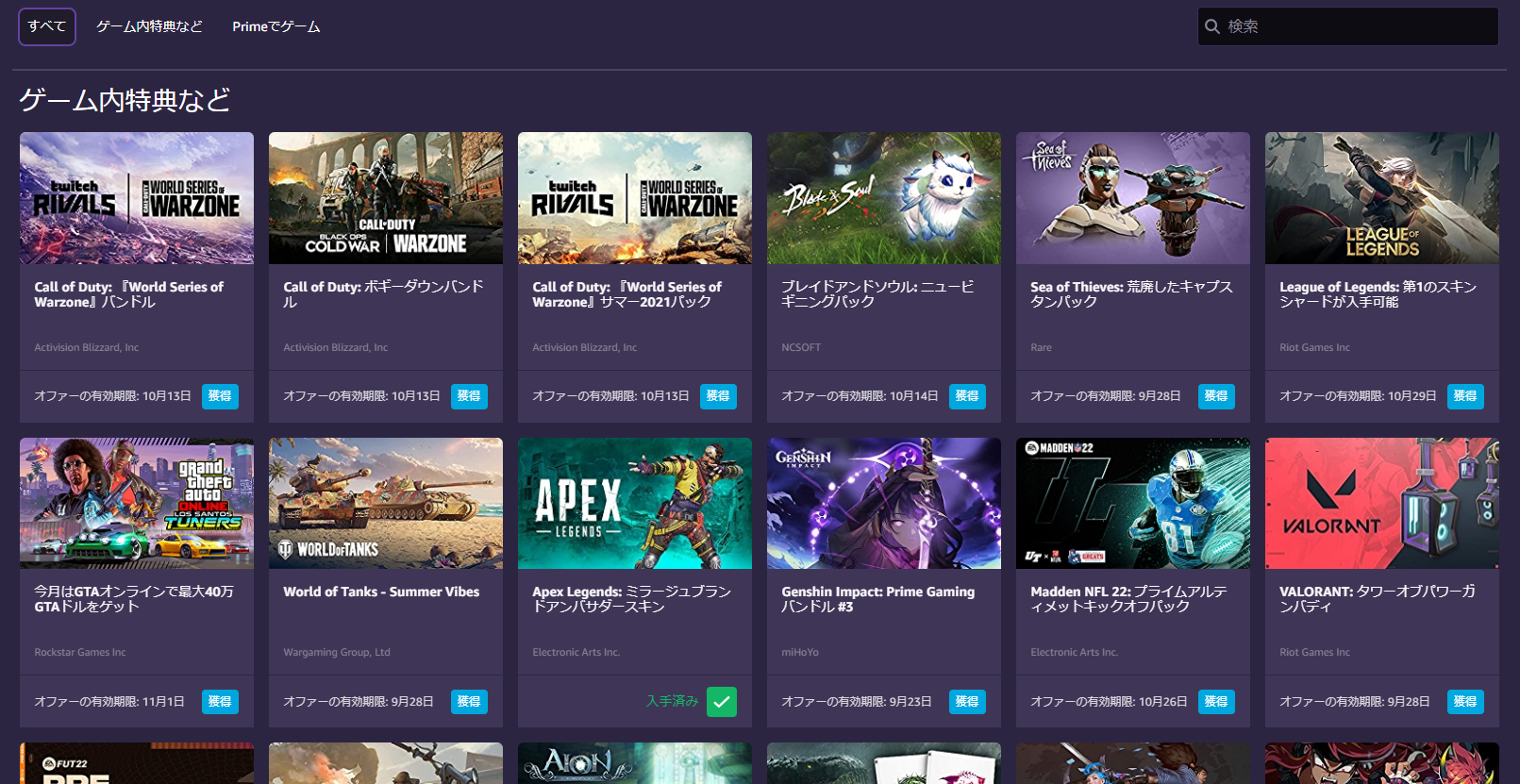The height and width of the screenshot is (784, 1520).
Task: Claim VALORANT タワーオブパワーガンバディ offer
Action: (x=1465, y=702)
